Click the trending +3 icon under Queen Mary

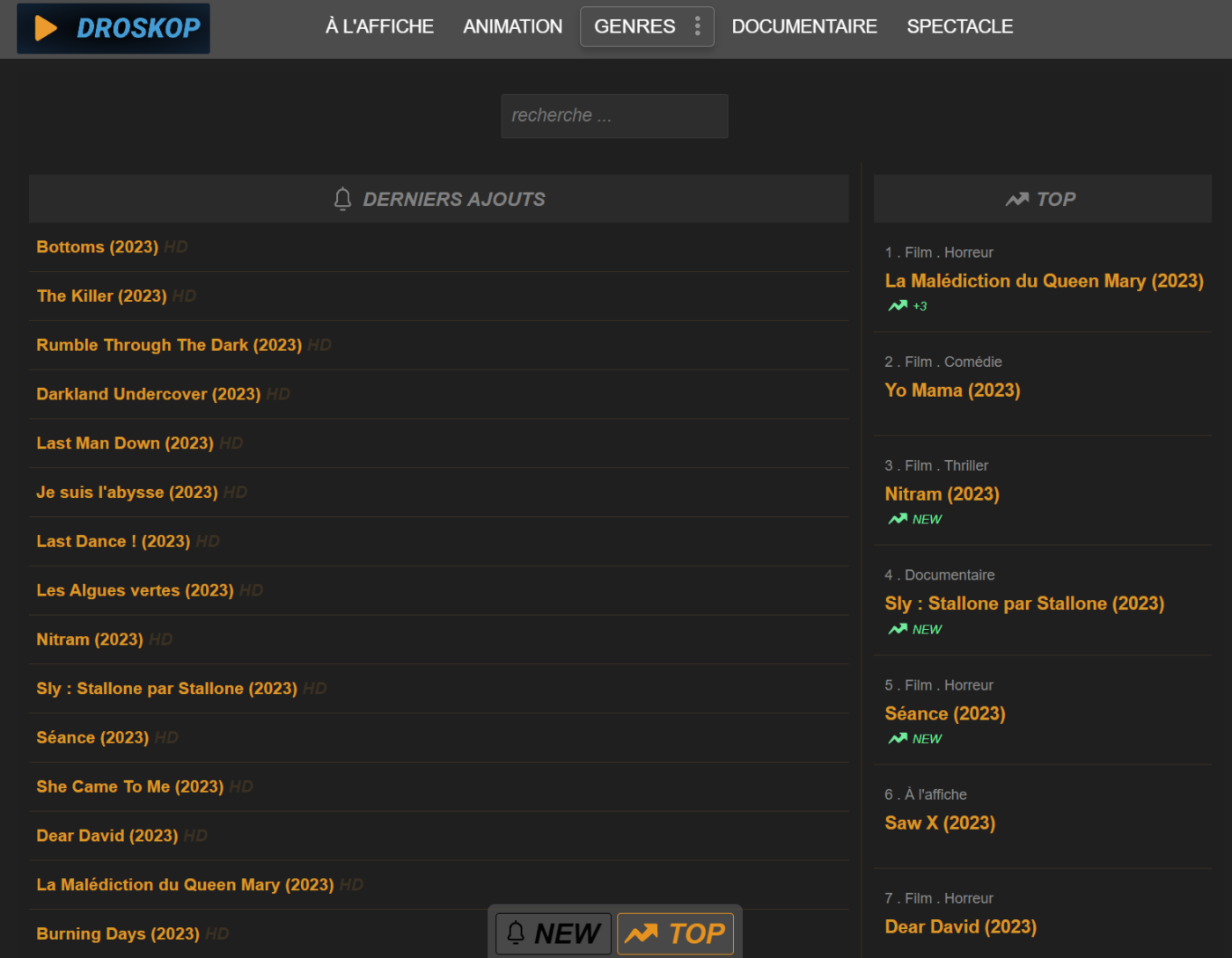coord(898,306)
